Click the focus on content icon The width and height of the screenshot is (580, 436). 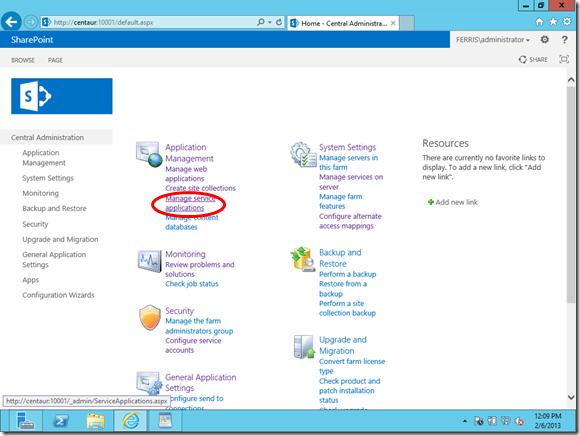564,59
